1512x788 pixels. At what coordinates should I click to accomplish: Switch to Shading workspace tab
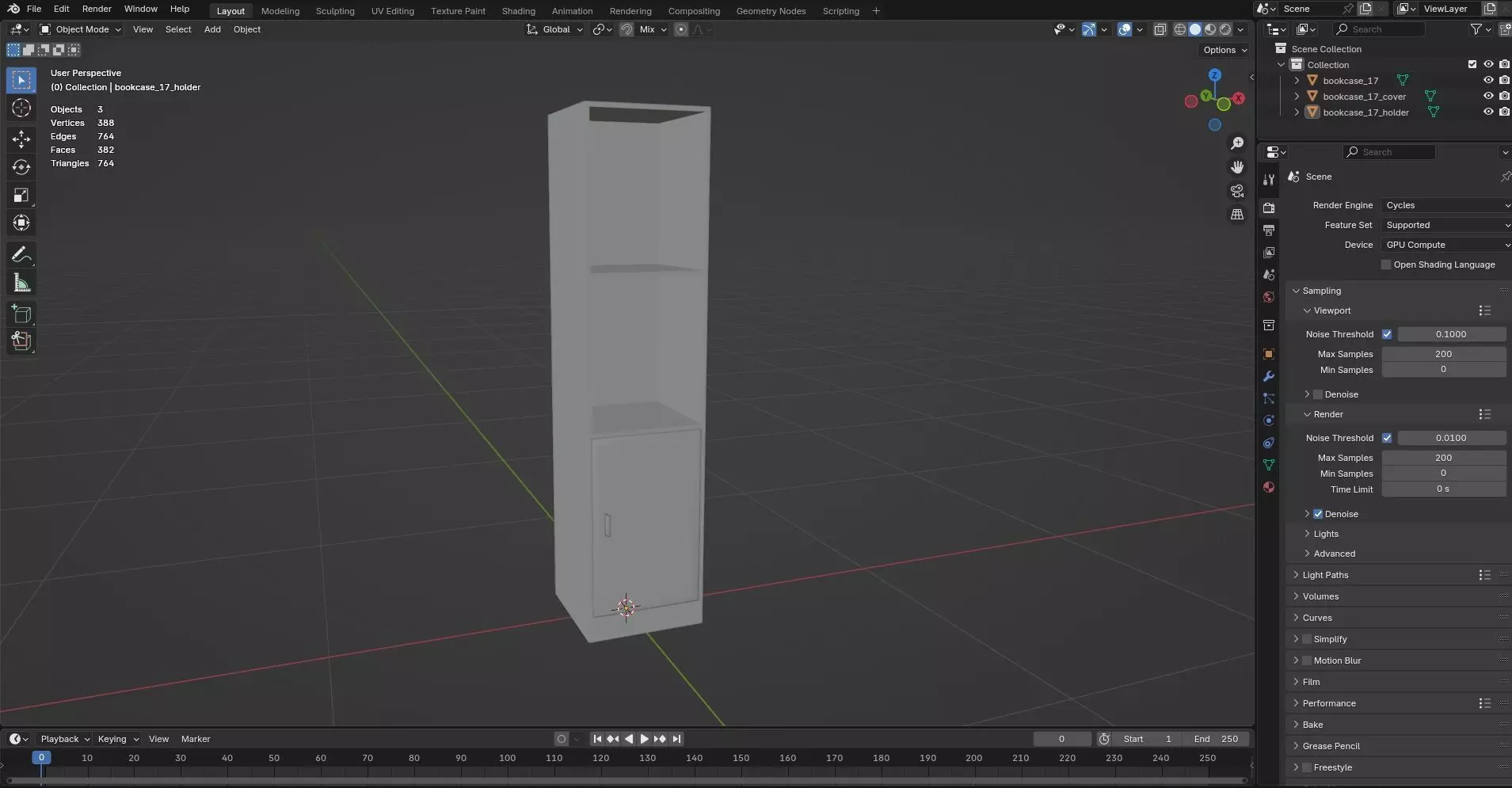click(519, 11)
